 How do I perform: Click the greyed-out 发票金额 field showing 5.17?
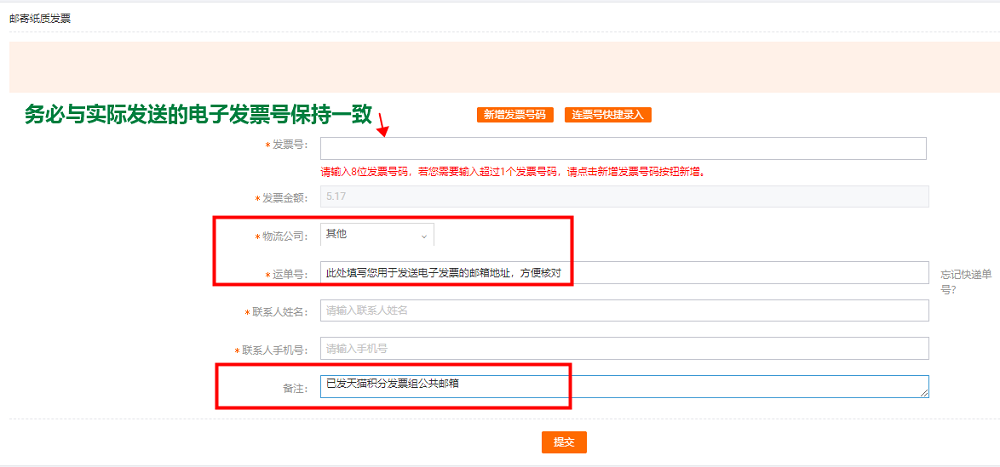[622, 197]
